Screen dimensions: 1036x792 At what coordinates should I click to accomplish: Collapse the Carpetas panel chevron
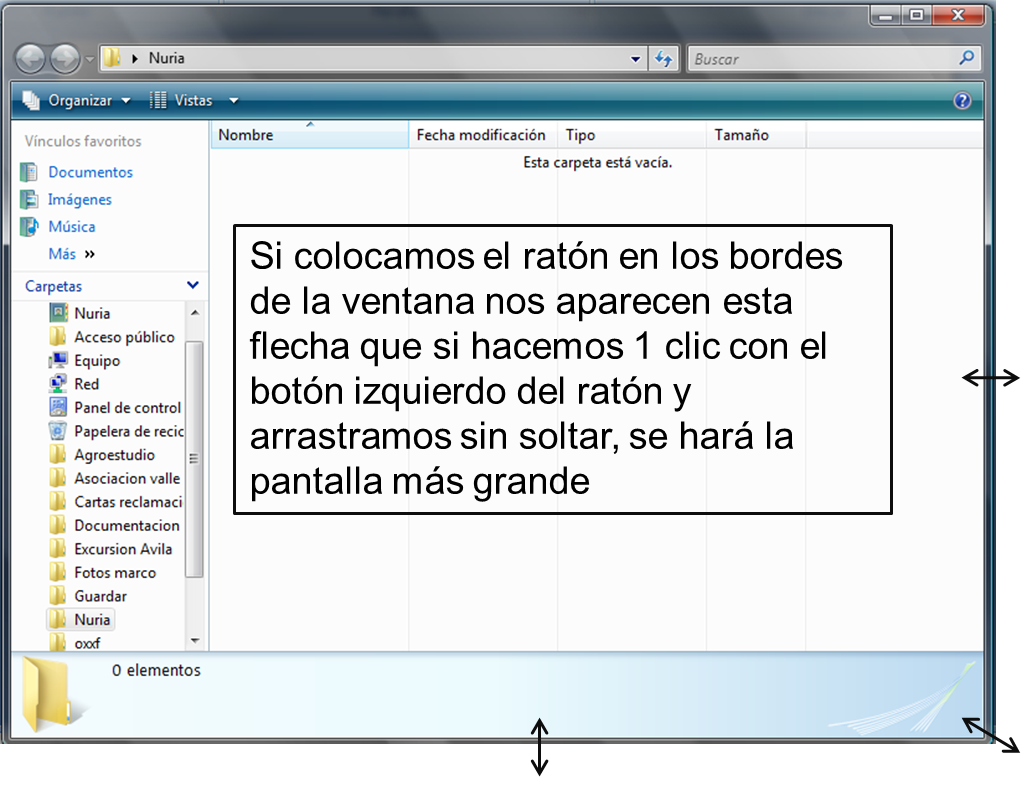click(193, 286)
